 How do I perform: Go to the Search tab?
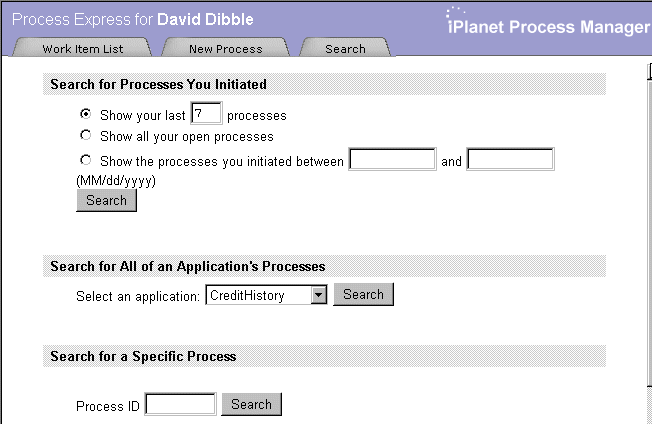345,47
